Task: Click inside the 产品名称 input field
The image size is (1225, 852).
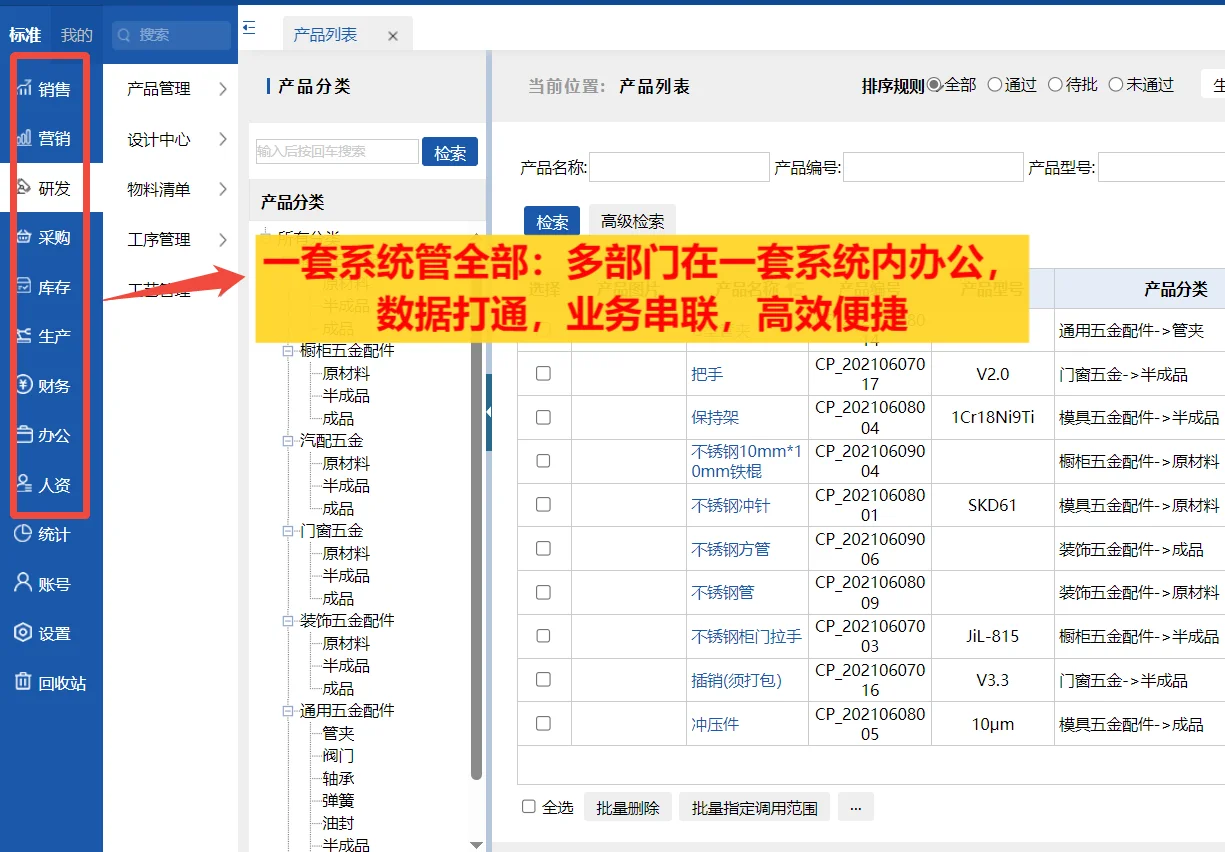Action: click(x=678, y=166)
